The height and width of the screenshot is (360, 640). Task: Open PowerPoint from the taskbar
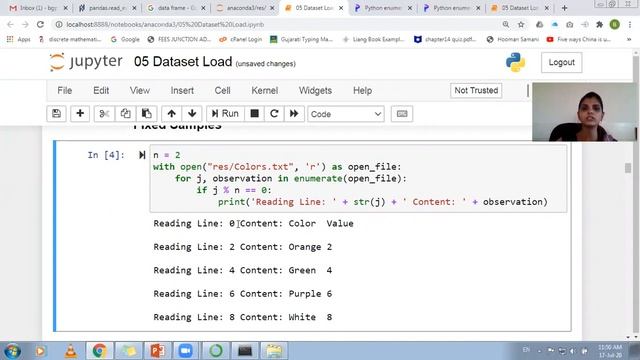(158, 351)
